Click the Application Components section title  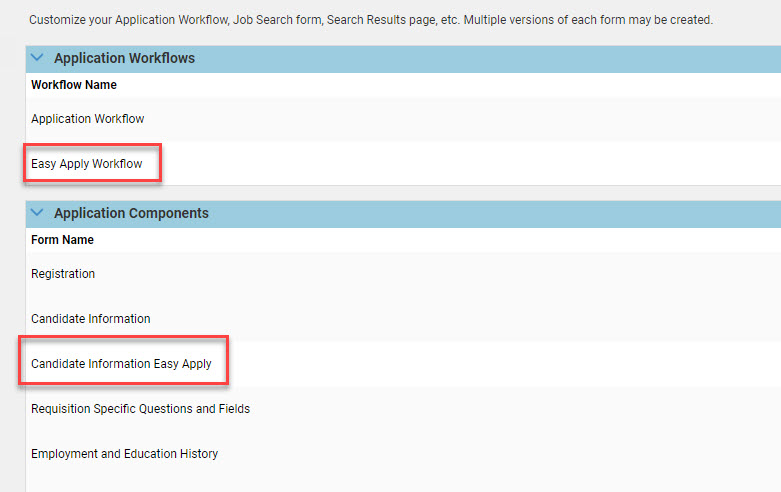pyautogui.click(x=131, y=213)
